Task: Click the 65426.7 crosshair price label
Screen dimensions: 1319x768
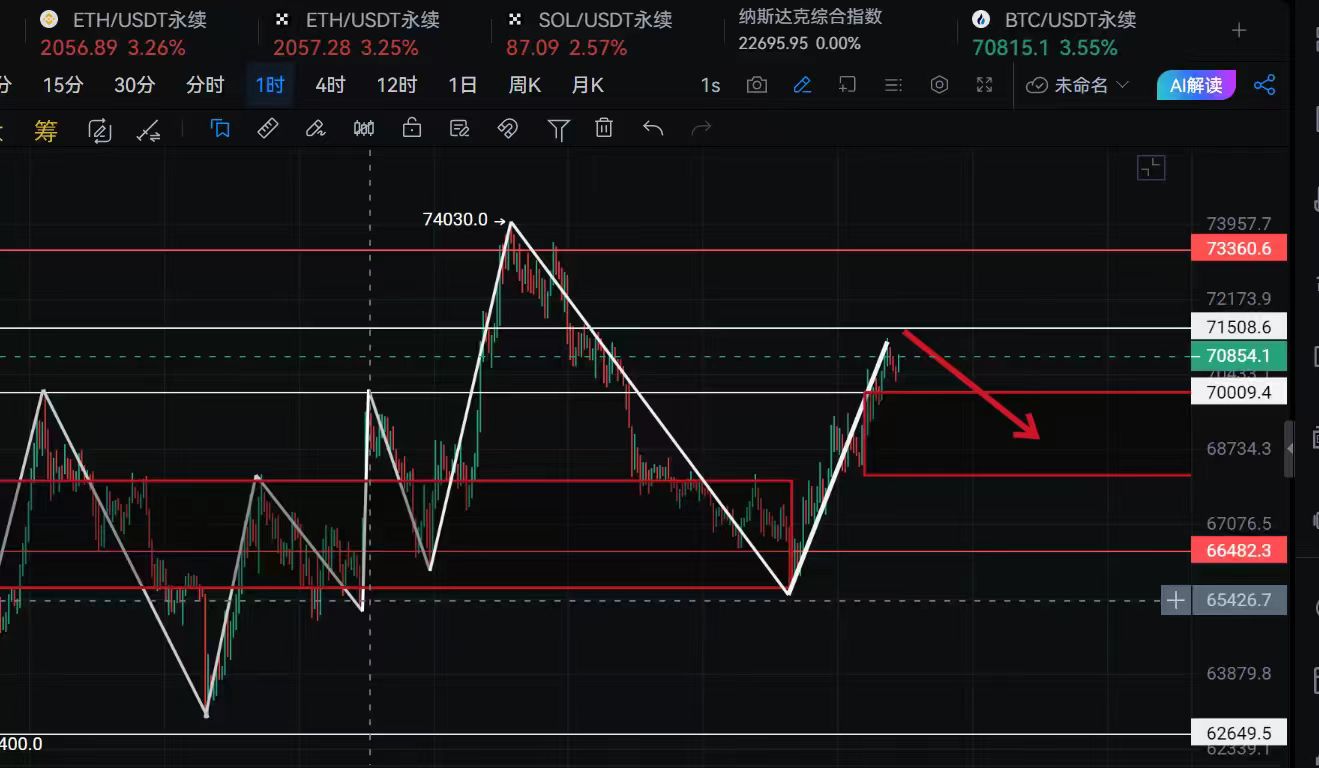Action: pos(1239,600)
